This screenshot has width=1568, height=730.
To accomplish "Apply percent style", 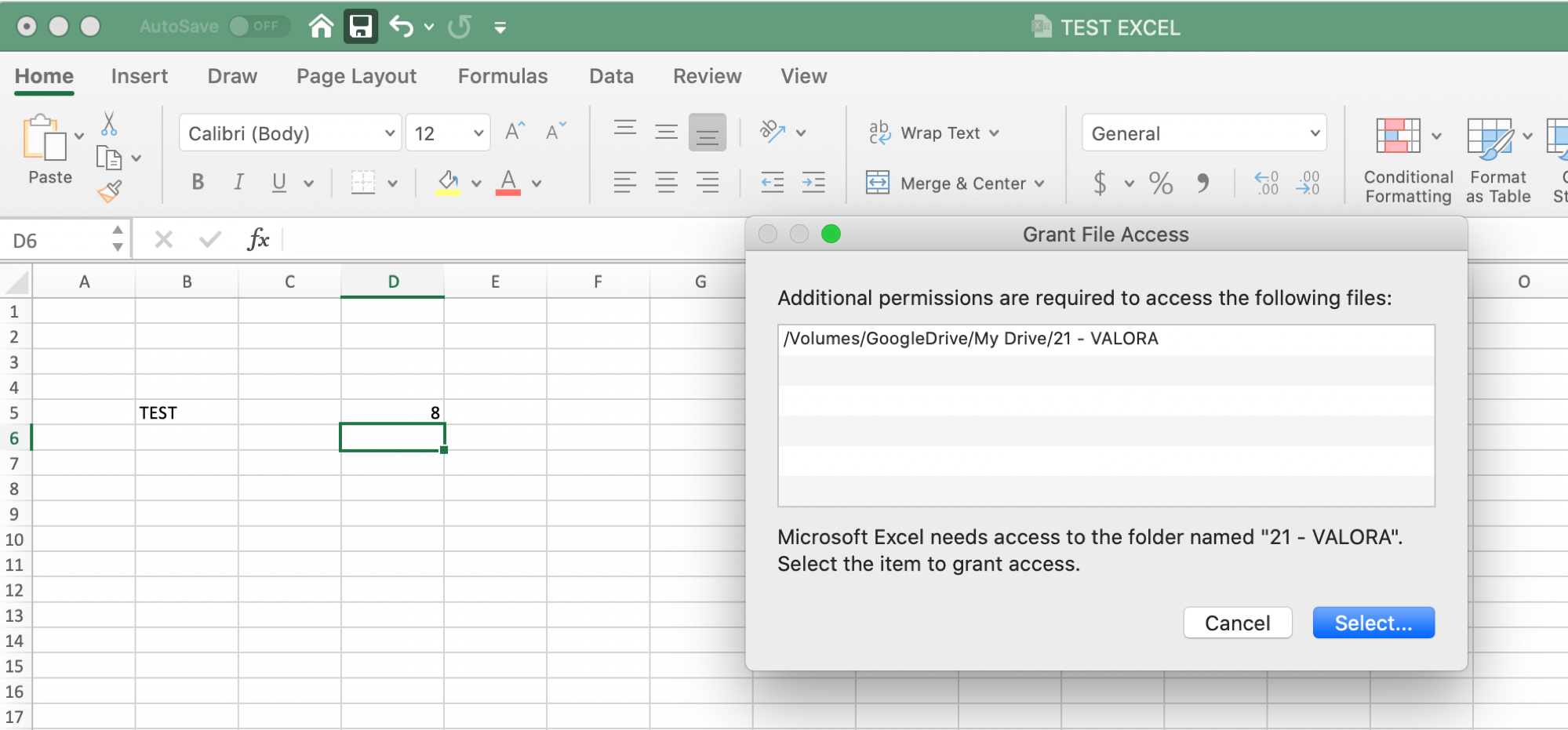I will pyautogui.click(x=1161, y=183).
